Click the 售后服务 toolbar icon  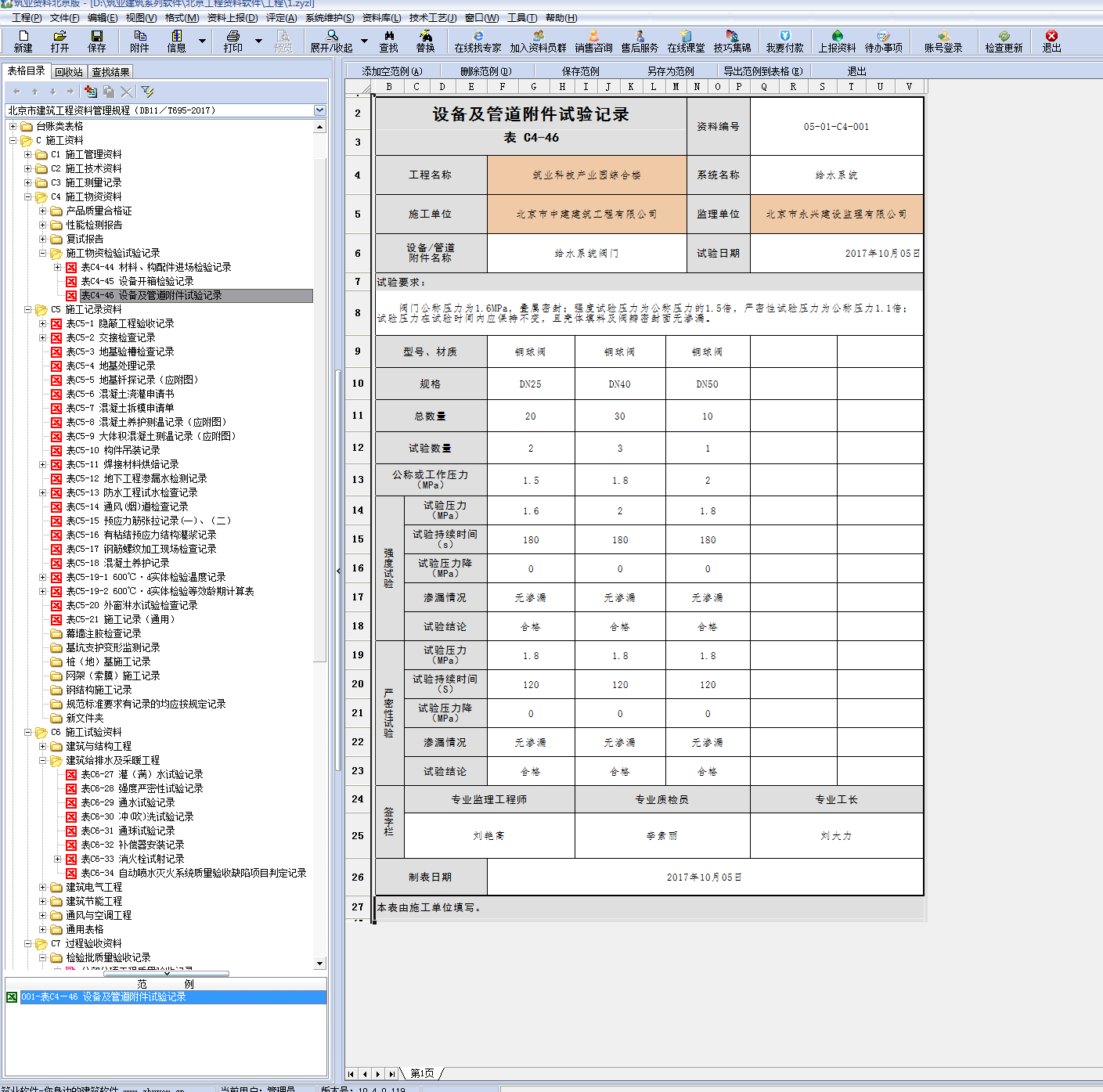point(640,41)
